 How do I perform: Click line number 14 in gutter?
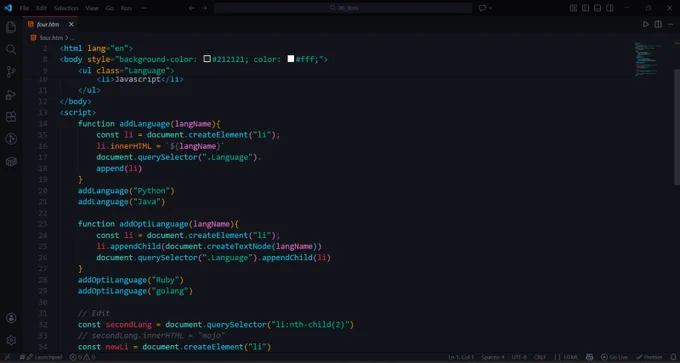(x=43, y=124)
